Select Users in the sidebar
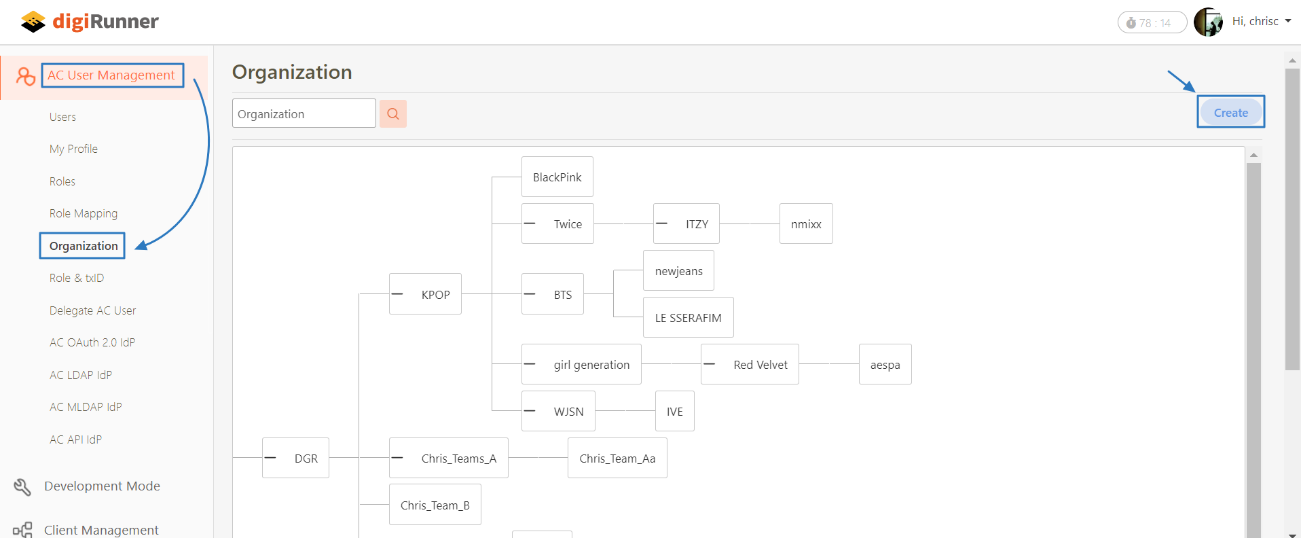The image size is (1301, 538). coord(63,117)
